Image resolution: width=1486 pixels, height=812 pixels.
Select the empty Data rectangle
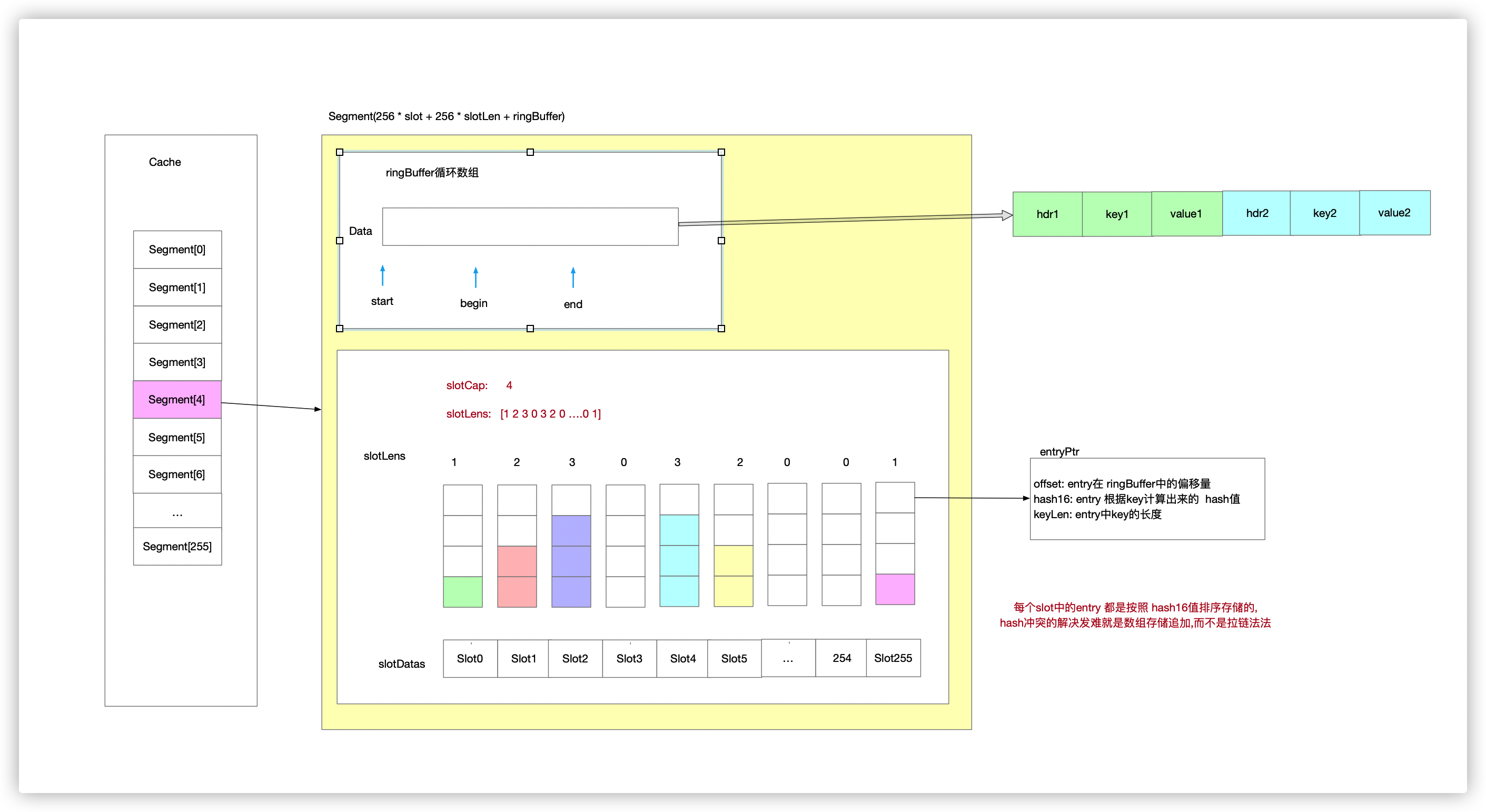[530, 226]
